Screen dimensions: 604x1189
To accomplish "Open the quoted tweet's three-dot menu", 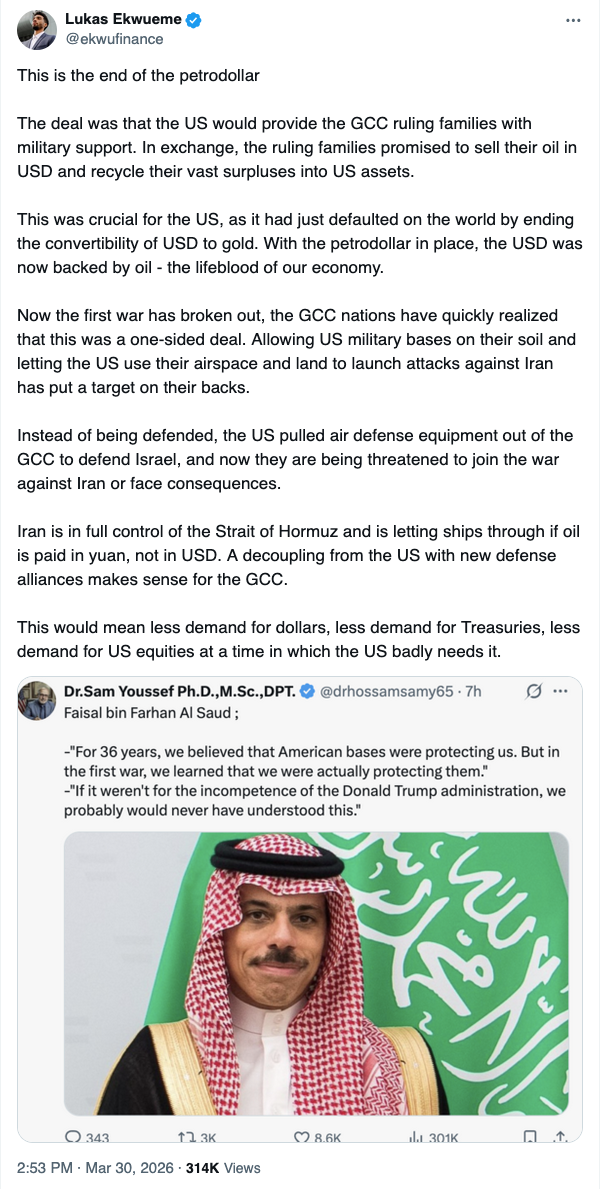I will [560, 691].
